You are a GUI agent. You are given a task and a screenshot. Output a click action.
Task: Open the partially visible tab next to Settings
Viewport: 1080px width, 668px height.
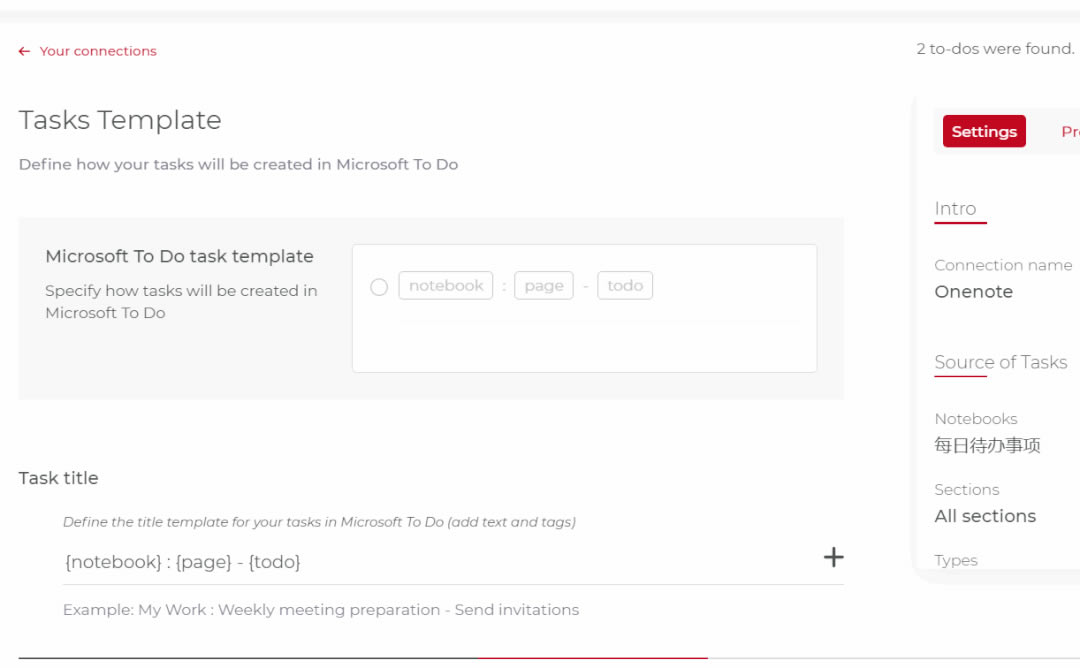pyautogui.click(x=1069, y=131)
